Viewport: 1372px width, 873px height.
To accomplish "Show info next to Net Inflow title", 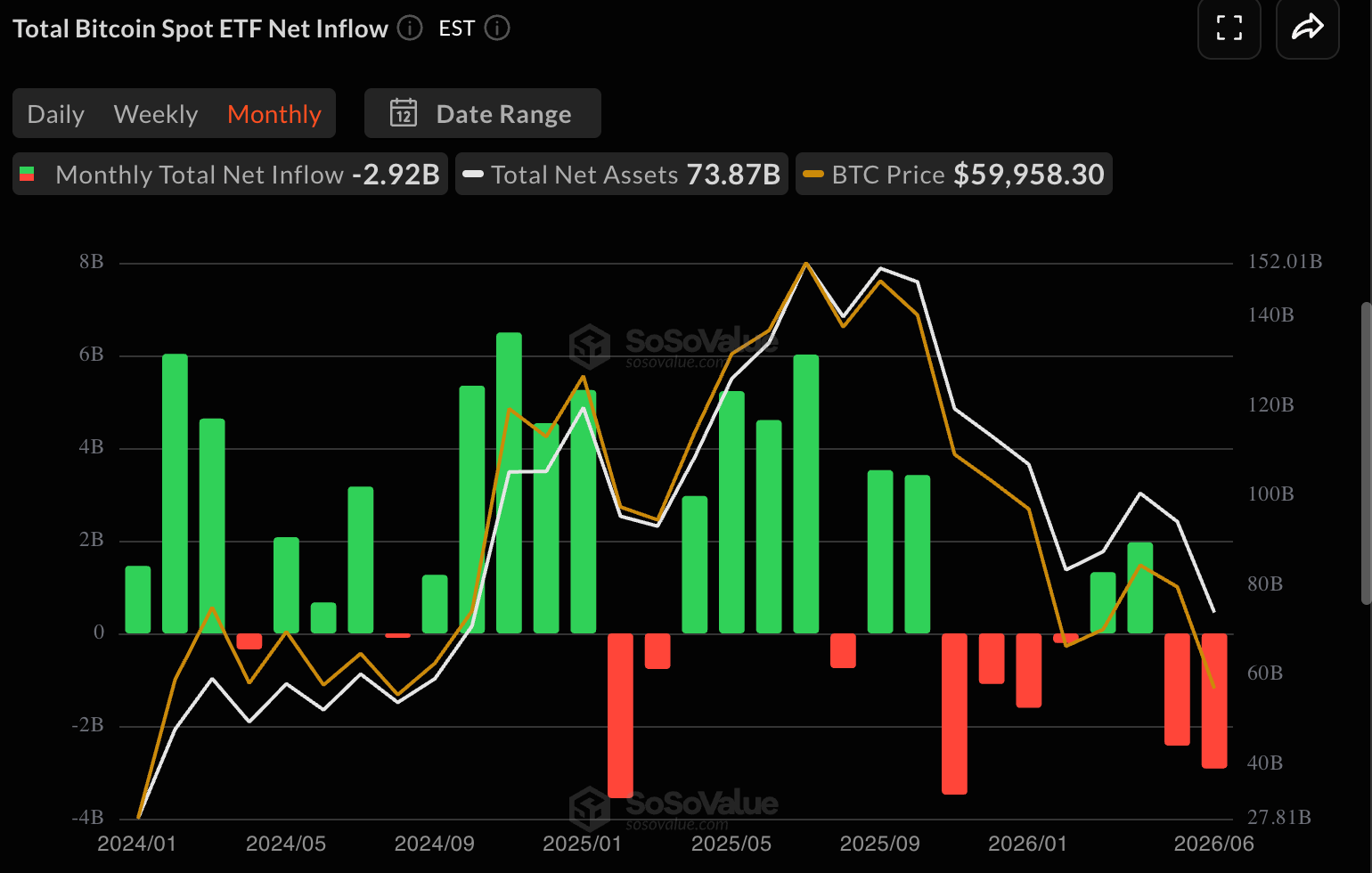I will coord(410,29).
